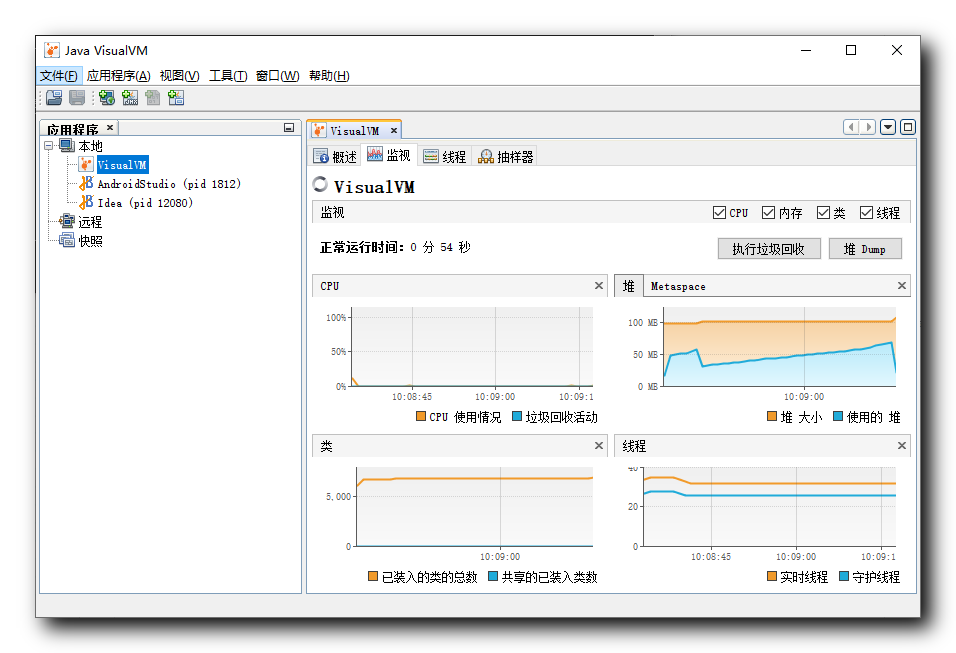Open the 视图(V) menu
The width and height of the screenshot is (956, 653).
(x=179, y=76)
